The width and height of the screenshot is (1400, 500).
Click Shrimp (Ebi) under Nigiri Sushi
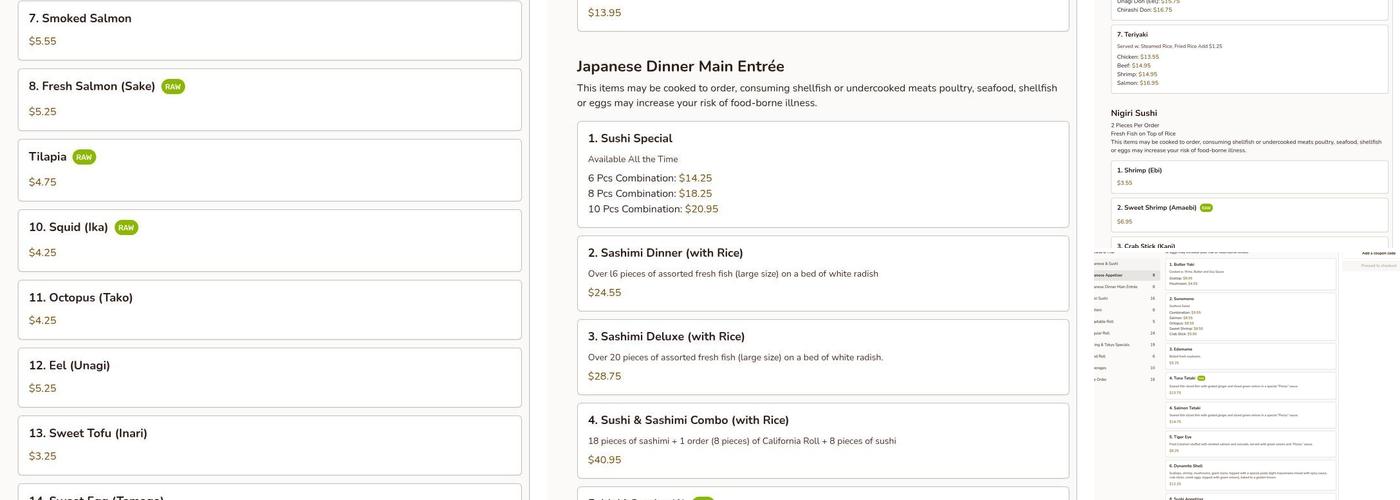(x=1249, y=176)
